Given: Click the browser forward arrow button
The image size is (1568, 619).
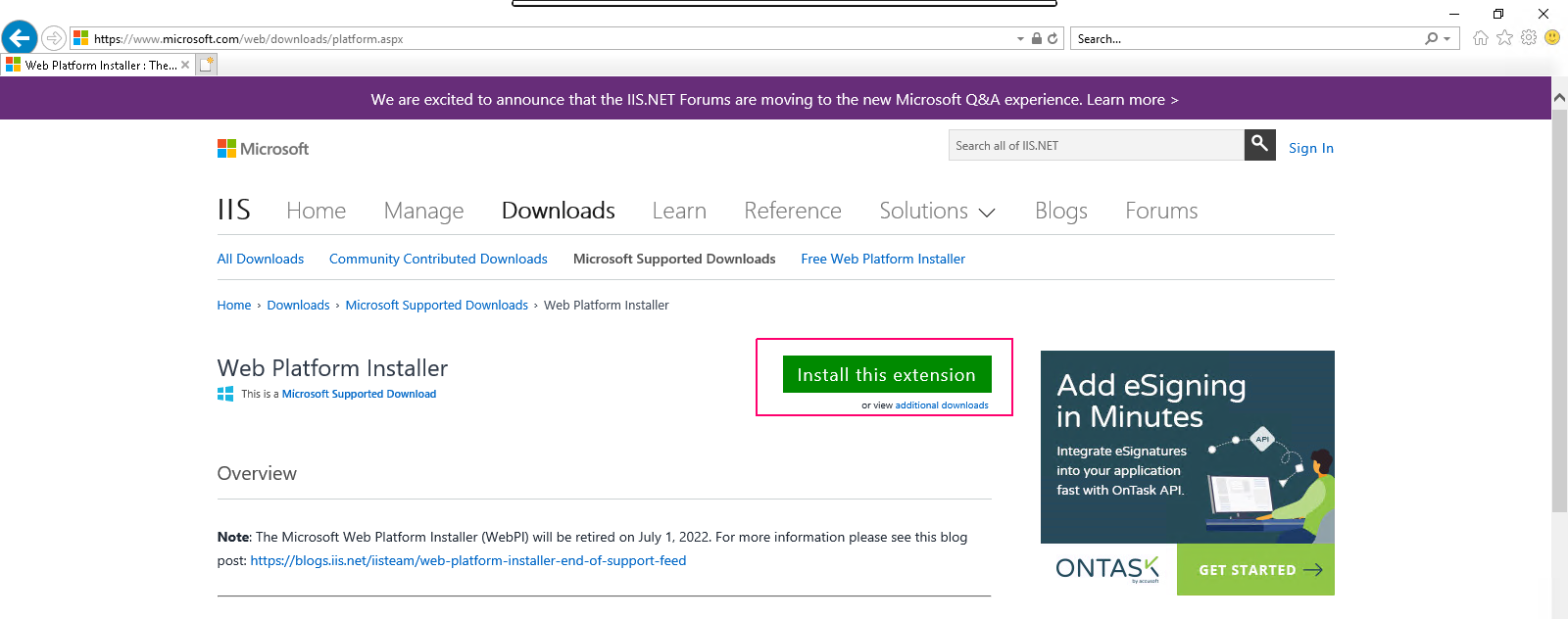Looking at the screenshot, I should point(54,39).
